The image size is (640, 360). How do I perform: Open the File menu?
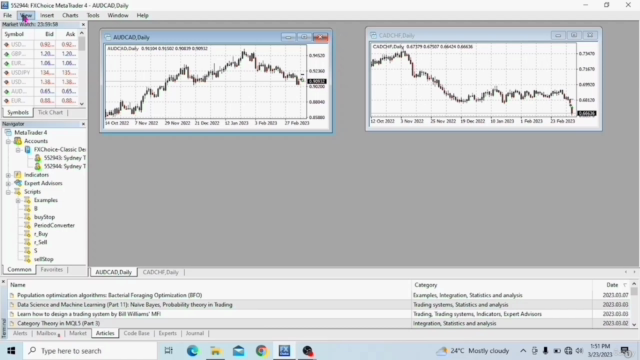[7, 16]
